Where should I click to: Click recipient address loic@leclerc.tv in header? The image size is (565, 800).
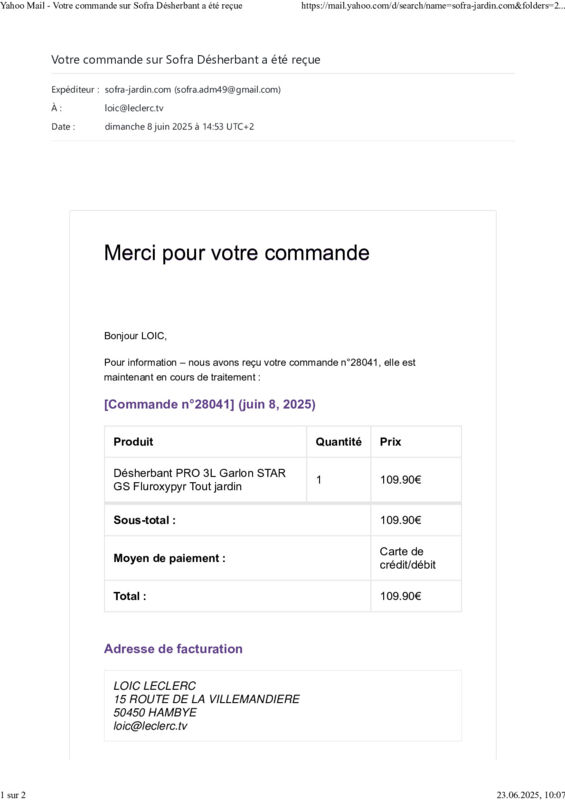(134, 108)
